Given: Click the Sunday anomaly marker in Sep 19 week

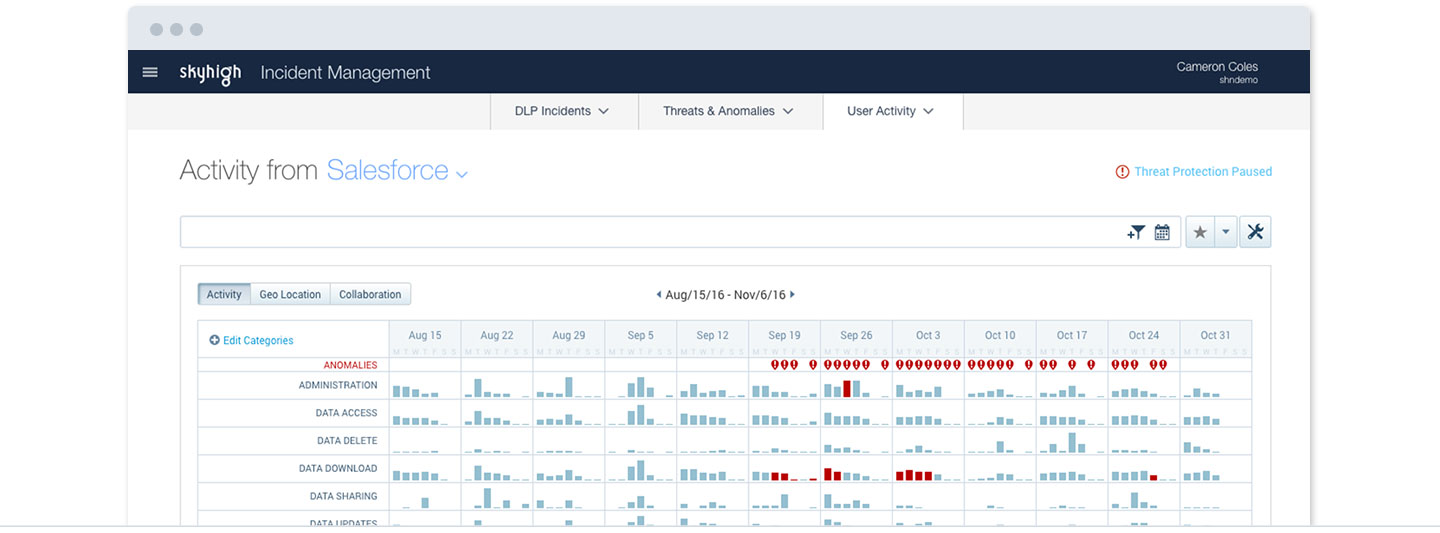Looking at the screenshot, I should tap(813, 365).
